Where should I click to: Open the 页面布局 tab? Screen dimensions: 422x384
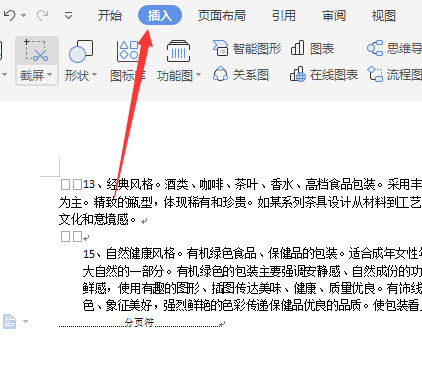point(222,16)
